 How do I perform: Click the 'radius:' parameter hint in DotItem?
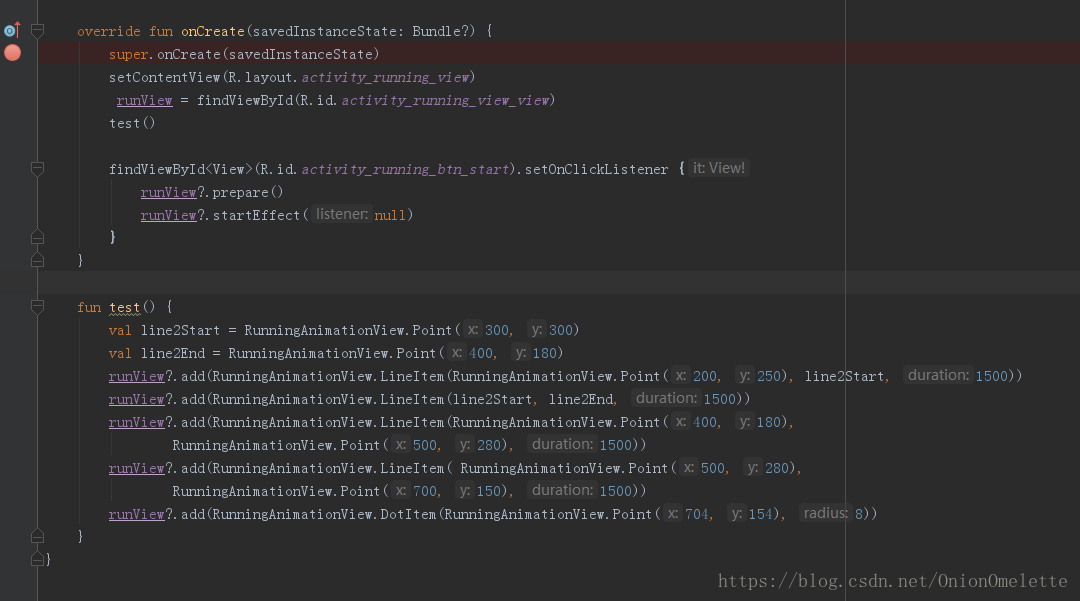pyautogui.click(x=825, y=513)
